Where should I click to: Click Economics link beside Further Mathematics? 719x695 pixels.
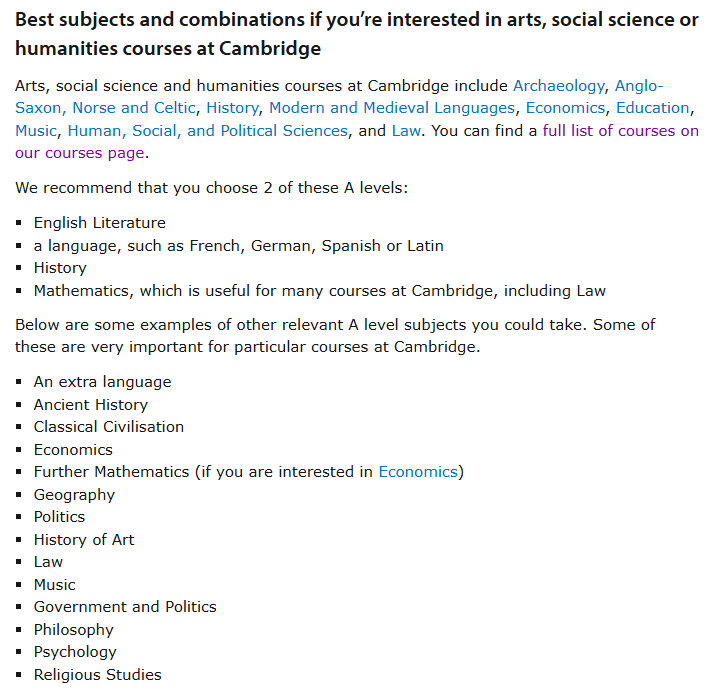pos(418,472)
